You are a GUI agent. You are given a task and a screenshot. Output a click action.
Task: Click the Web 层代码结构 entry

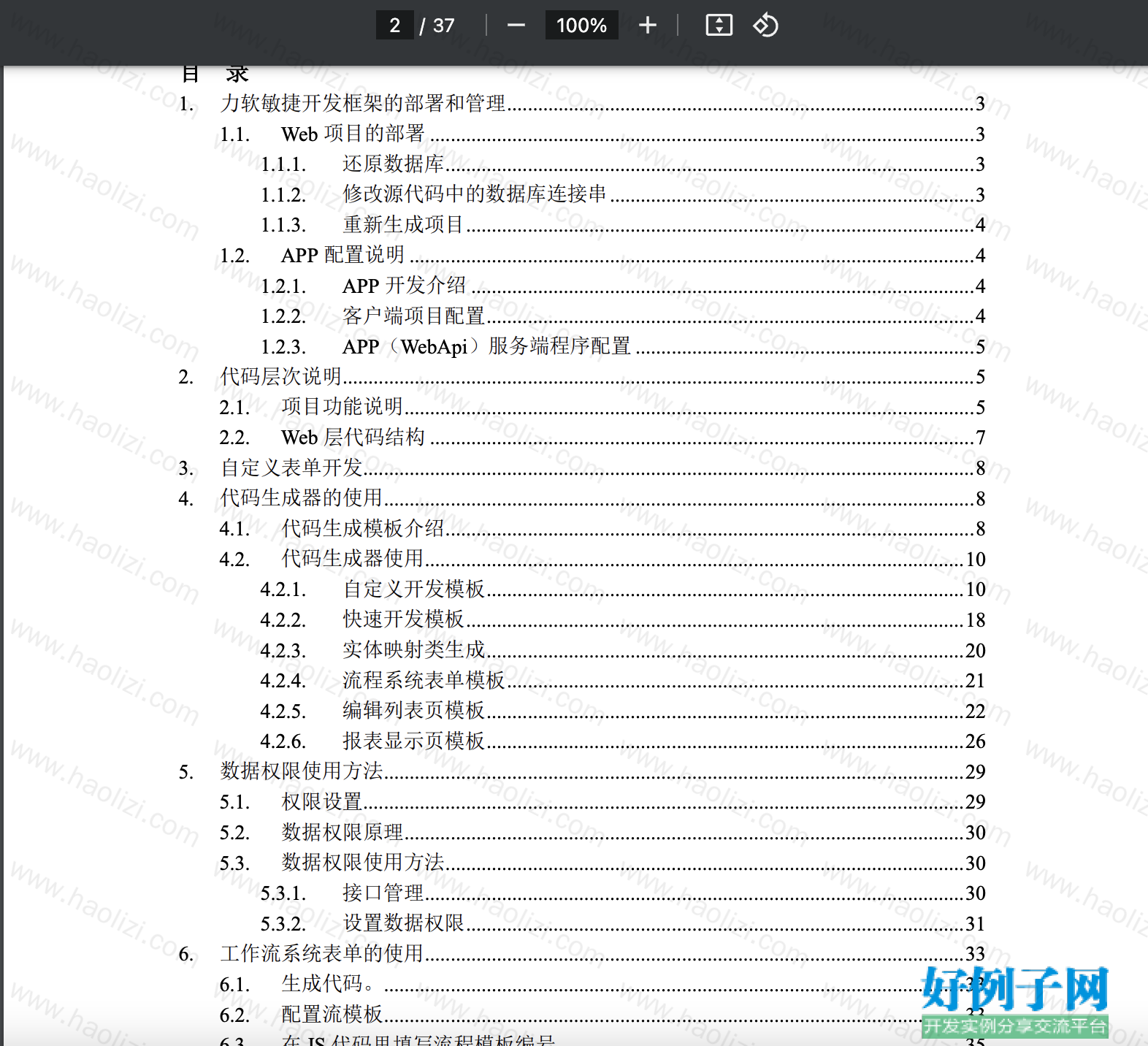(x=602, y=438)
